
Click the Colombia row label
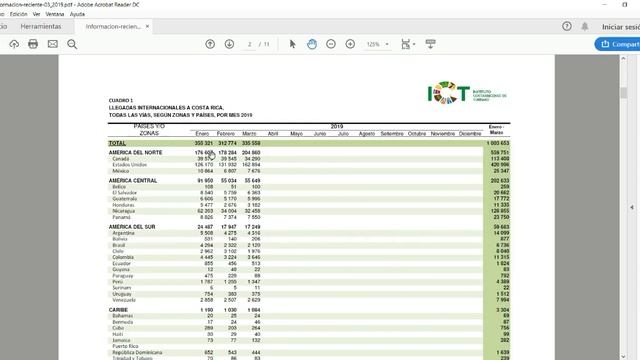123,257
